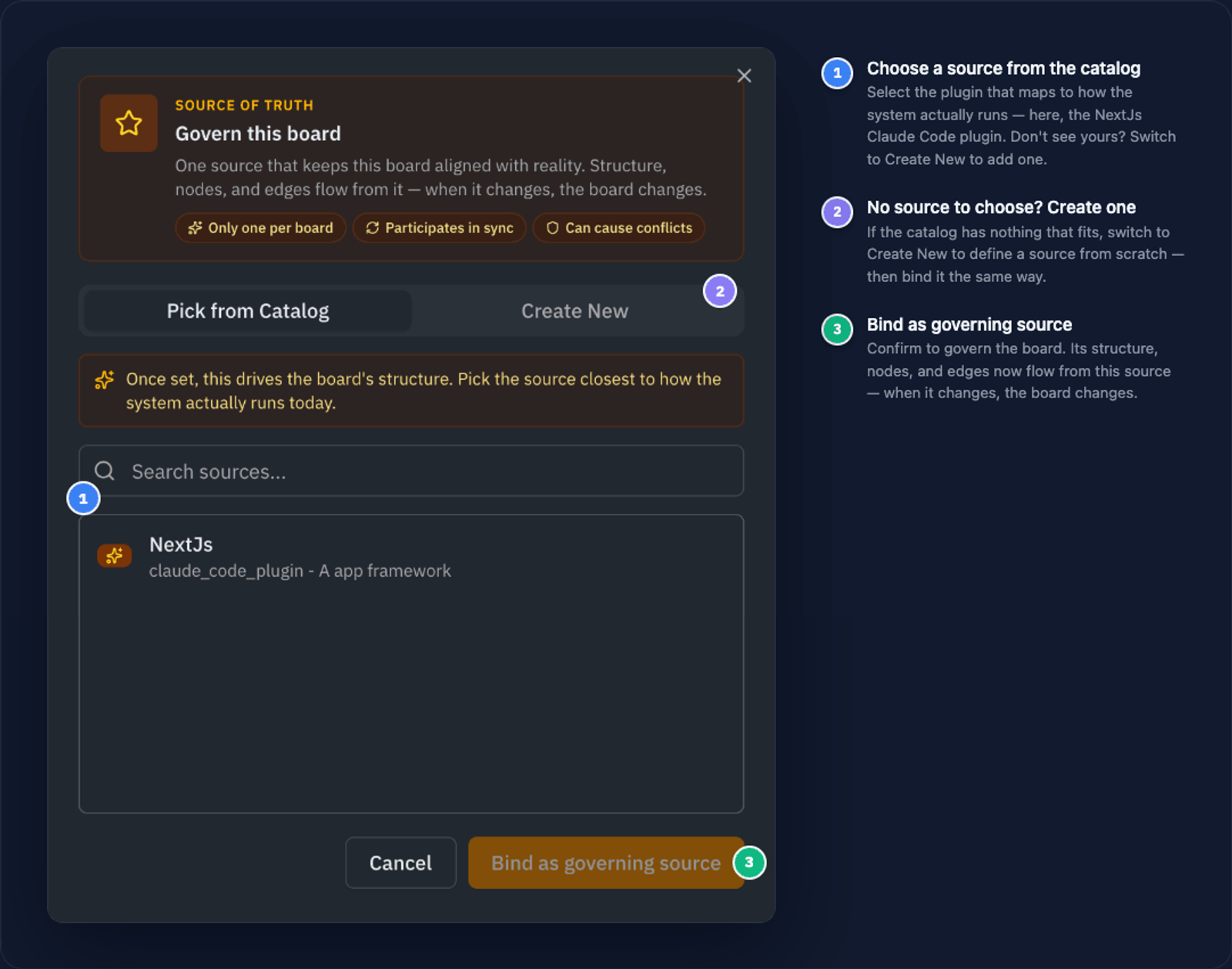Focus the Search sources input field

[411, 471]
